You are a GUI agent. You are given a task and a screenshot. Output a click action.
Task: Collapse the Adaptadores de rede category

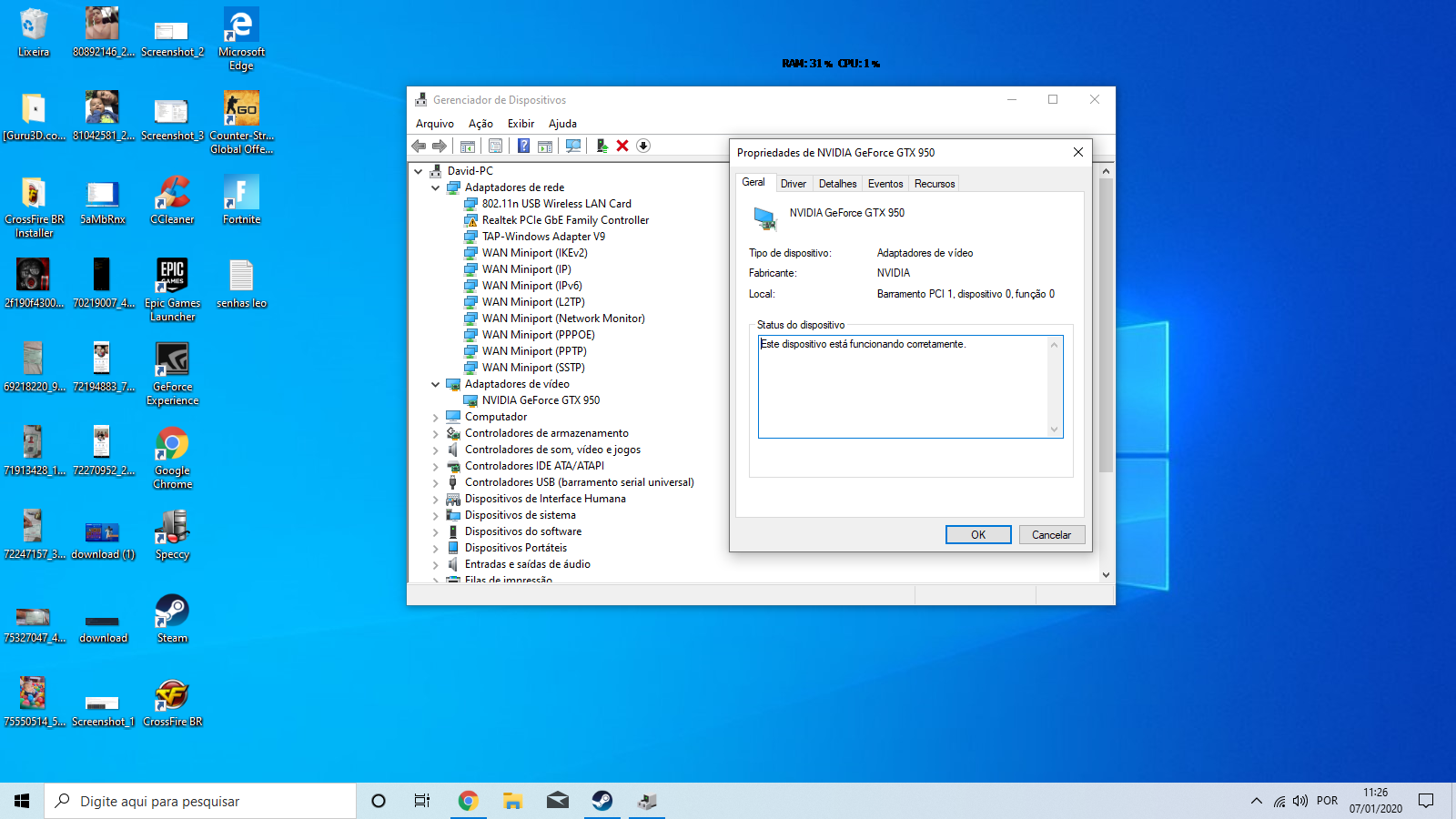[436, 187]
